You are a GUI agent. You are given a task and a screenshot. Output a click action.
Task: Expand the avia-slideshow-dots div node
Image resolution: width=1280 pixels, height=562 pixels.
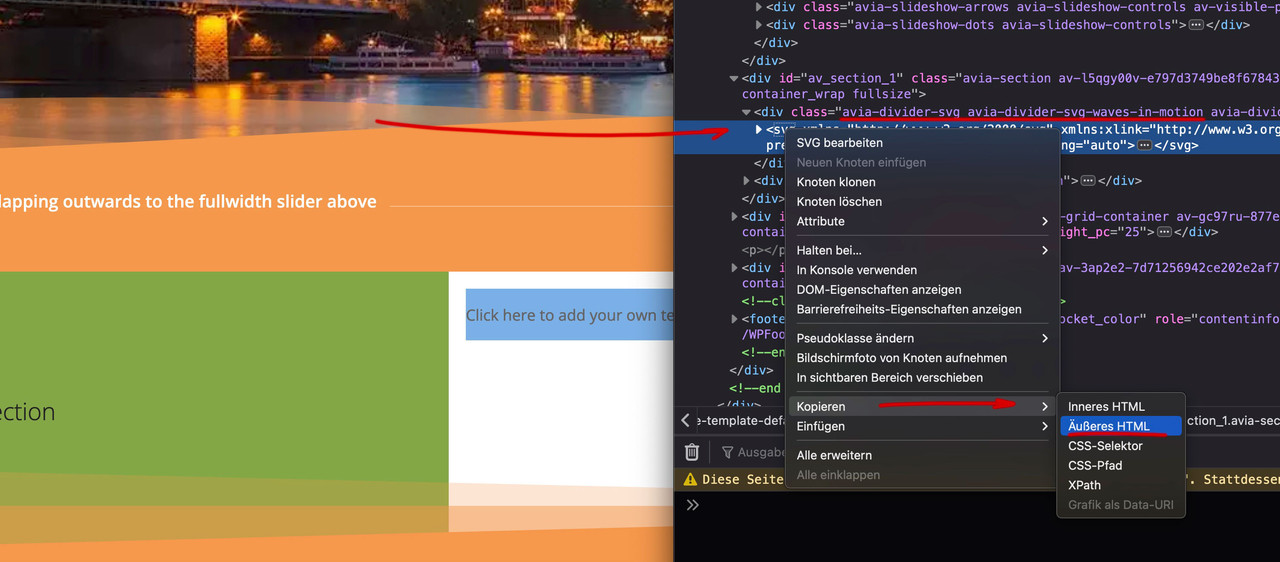759,25
